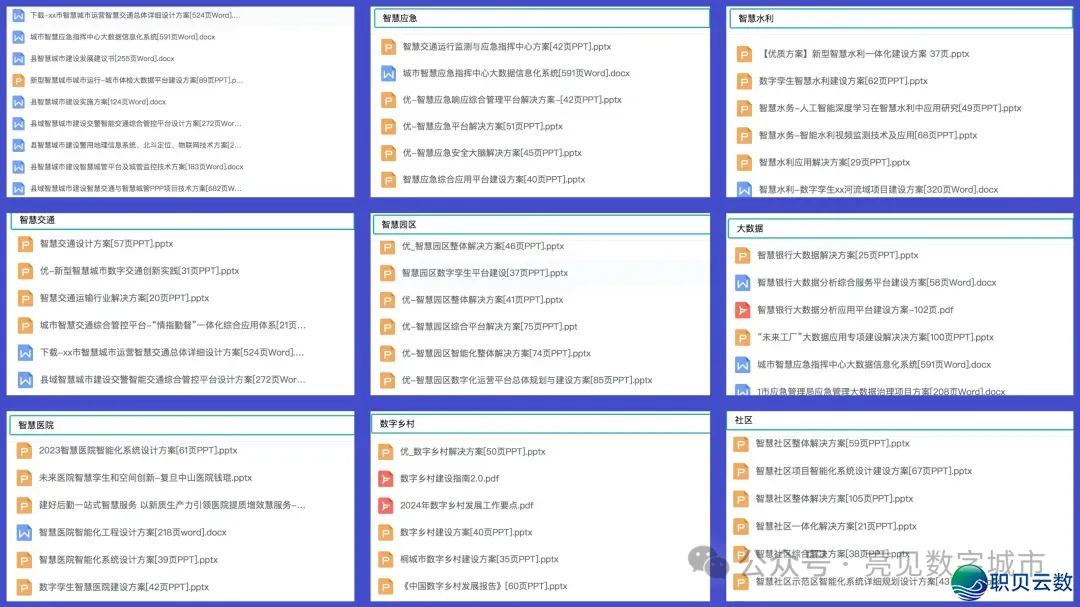This screenshot has height=607, width=1080.
Task: Click PPT icon beside 智慧交通设计方案[57页PPT]
Action: [x=26, y=244]
